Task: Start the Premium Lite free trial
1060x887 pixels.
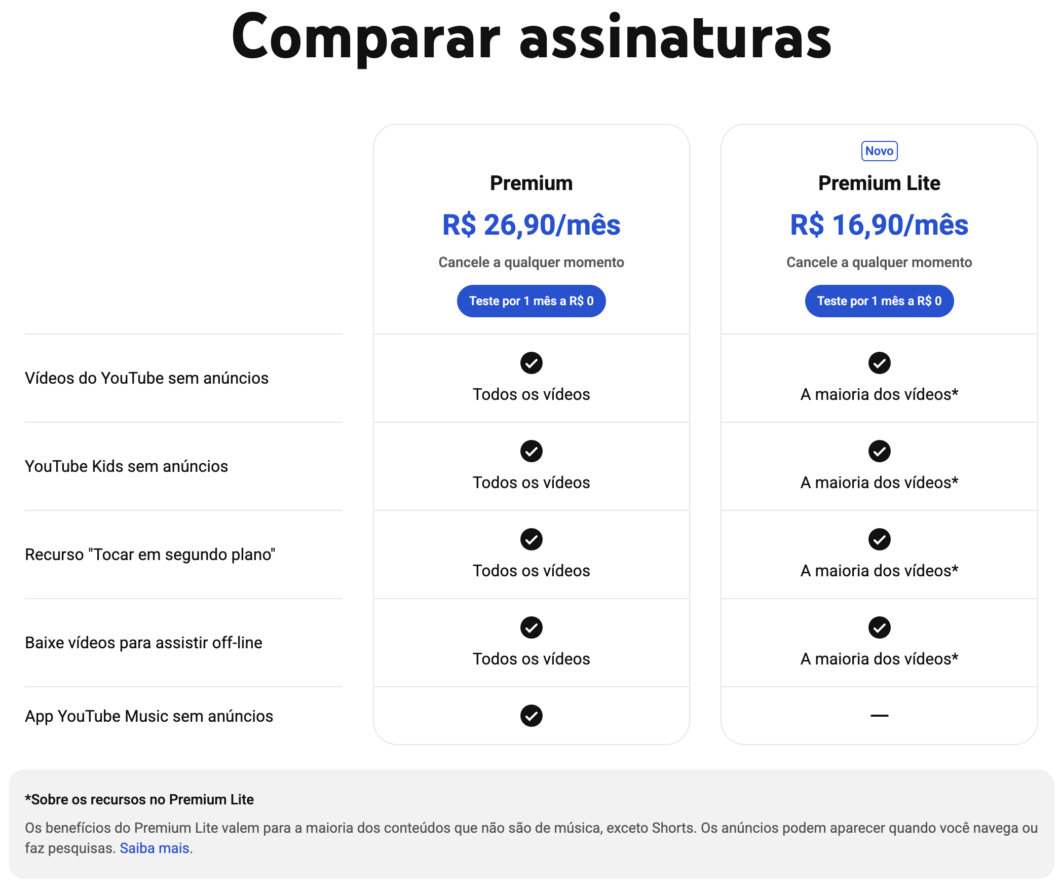Action: tap(879, 300)
